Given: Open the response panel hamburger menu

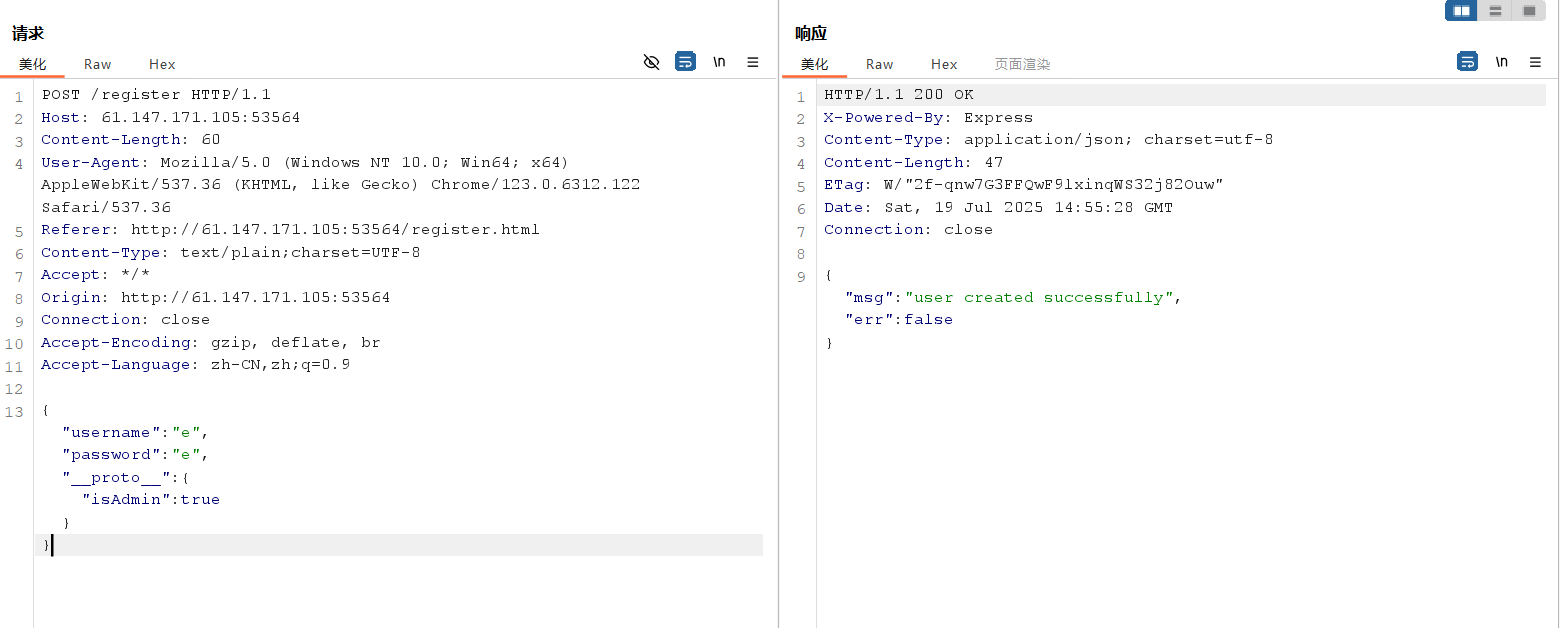Looking at the screenshot, I should (1535, 62).
